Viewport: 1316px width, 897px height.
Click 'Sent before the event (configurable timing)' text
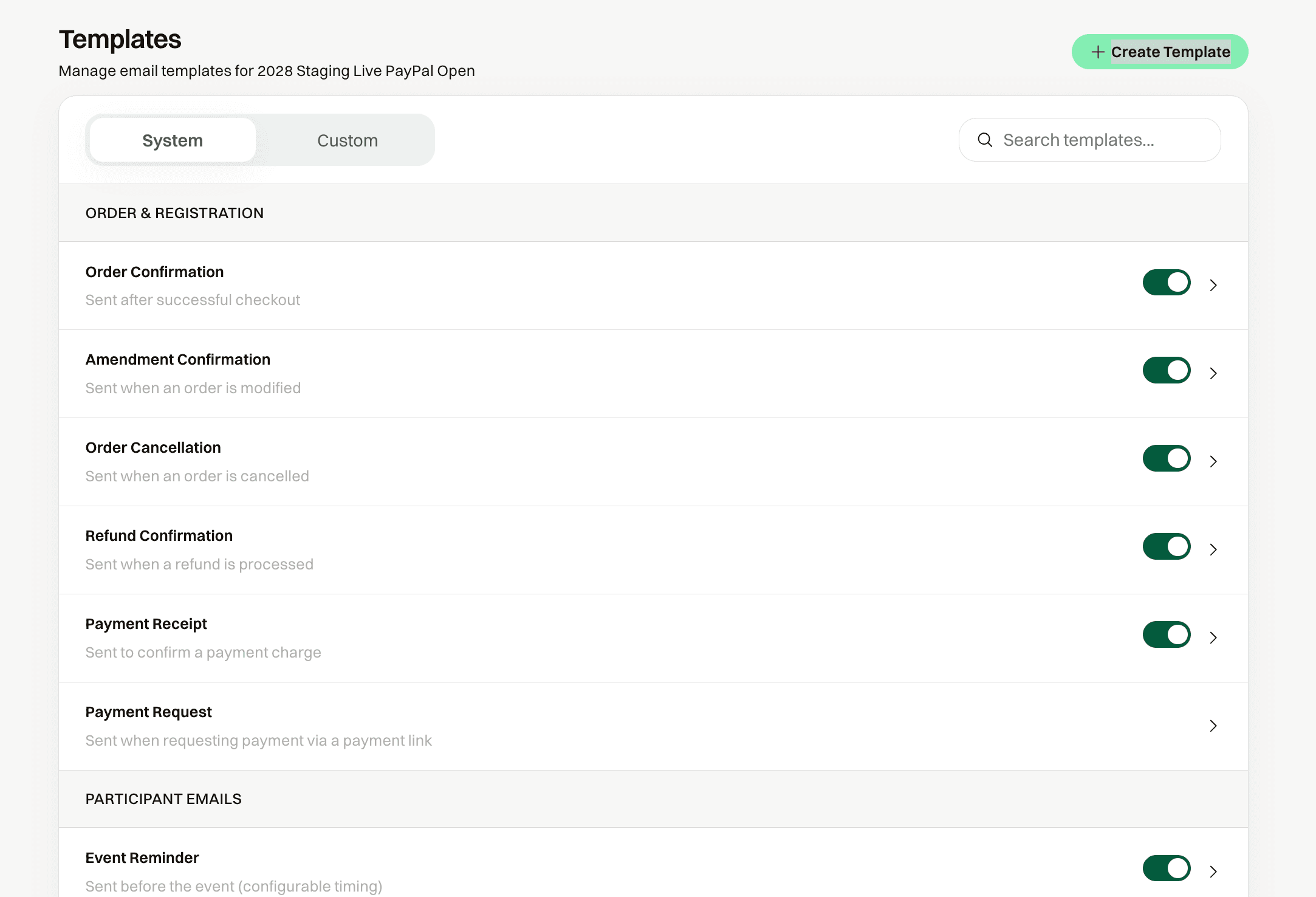[x=234, y=887]
